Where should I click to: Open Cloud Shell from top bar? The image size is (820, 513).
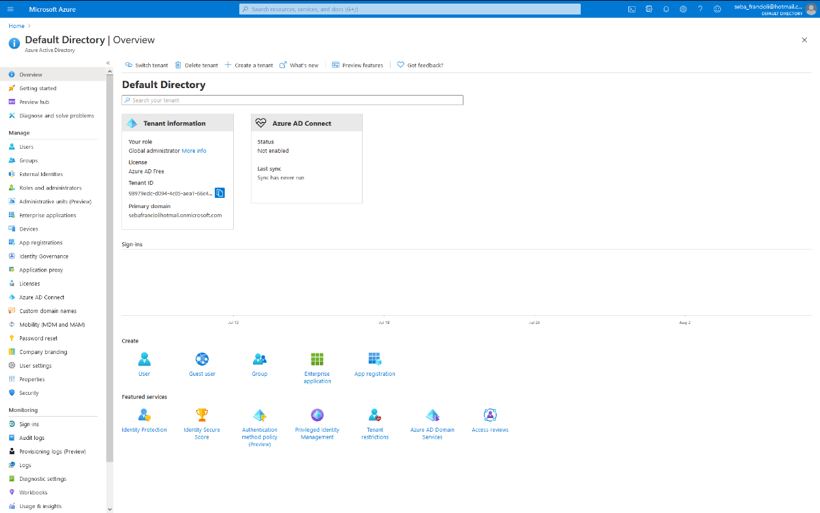coord(632,9)
